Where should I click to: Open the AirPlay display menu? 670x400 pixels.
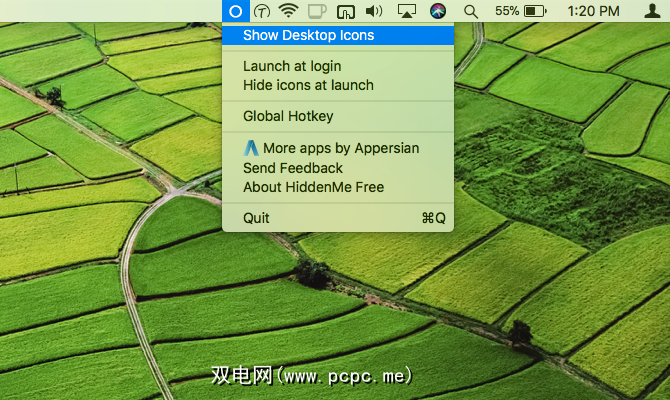point(407,11)
